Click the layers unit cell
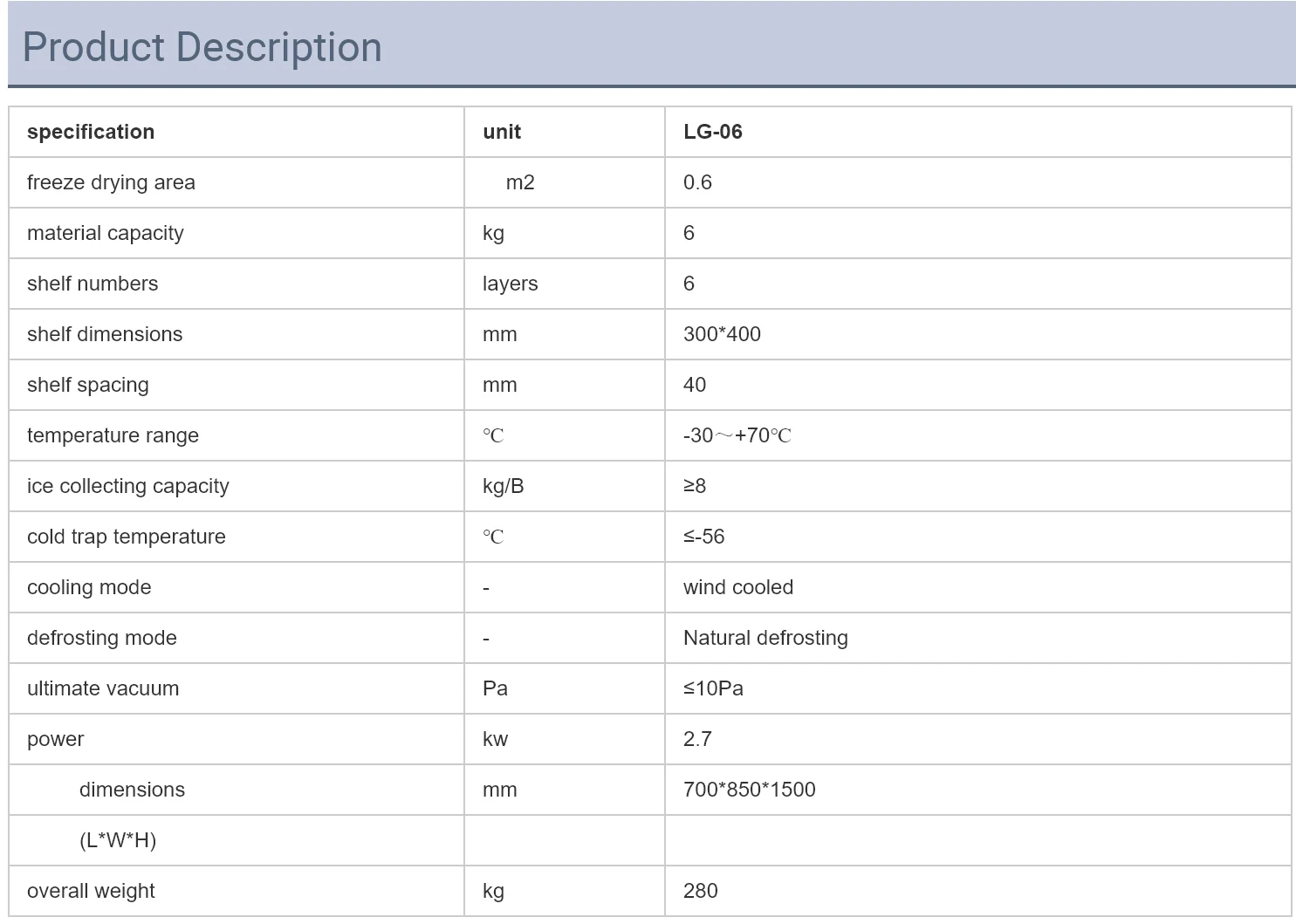 click(x=510, y=284)
